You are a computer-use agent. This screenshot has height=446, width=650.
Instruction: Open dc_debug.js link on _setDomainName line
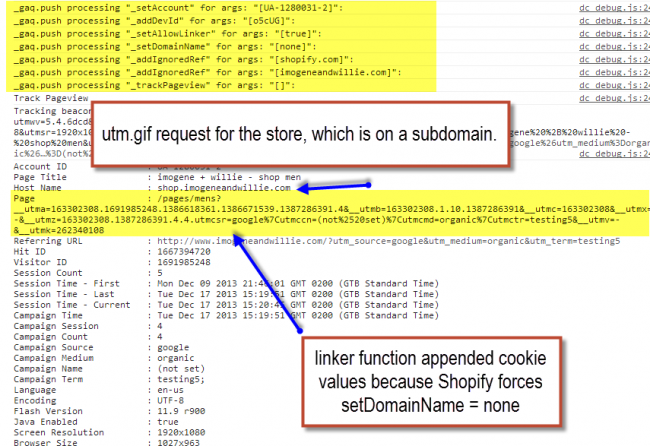614,46
